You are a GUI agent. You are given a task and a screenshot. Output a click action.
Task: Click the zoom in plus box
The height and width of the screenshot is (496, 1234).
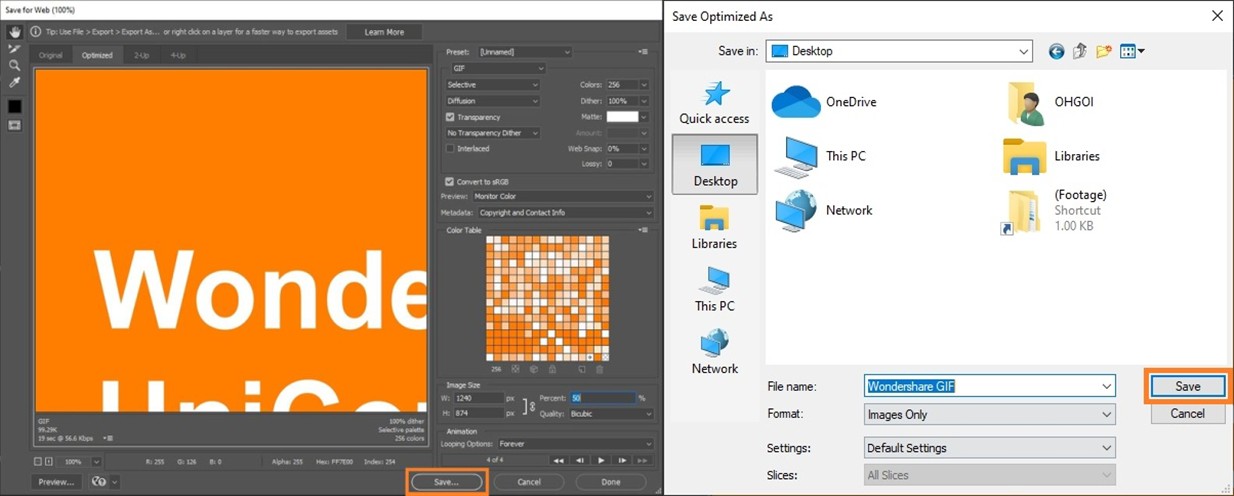coord(50,461)
